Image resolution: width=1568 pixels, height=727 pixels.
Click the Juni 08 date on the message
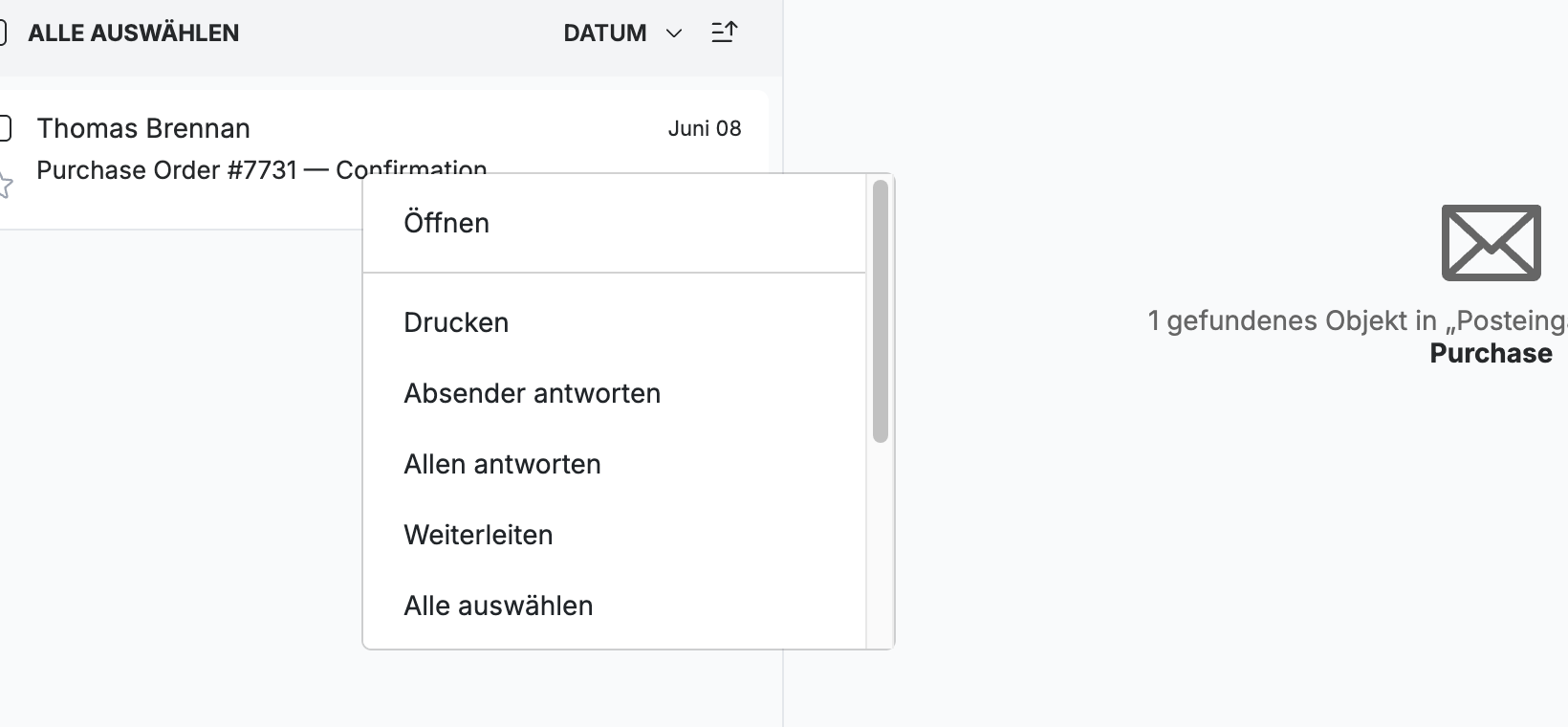(705, 128)
